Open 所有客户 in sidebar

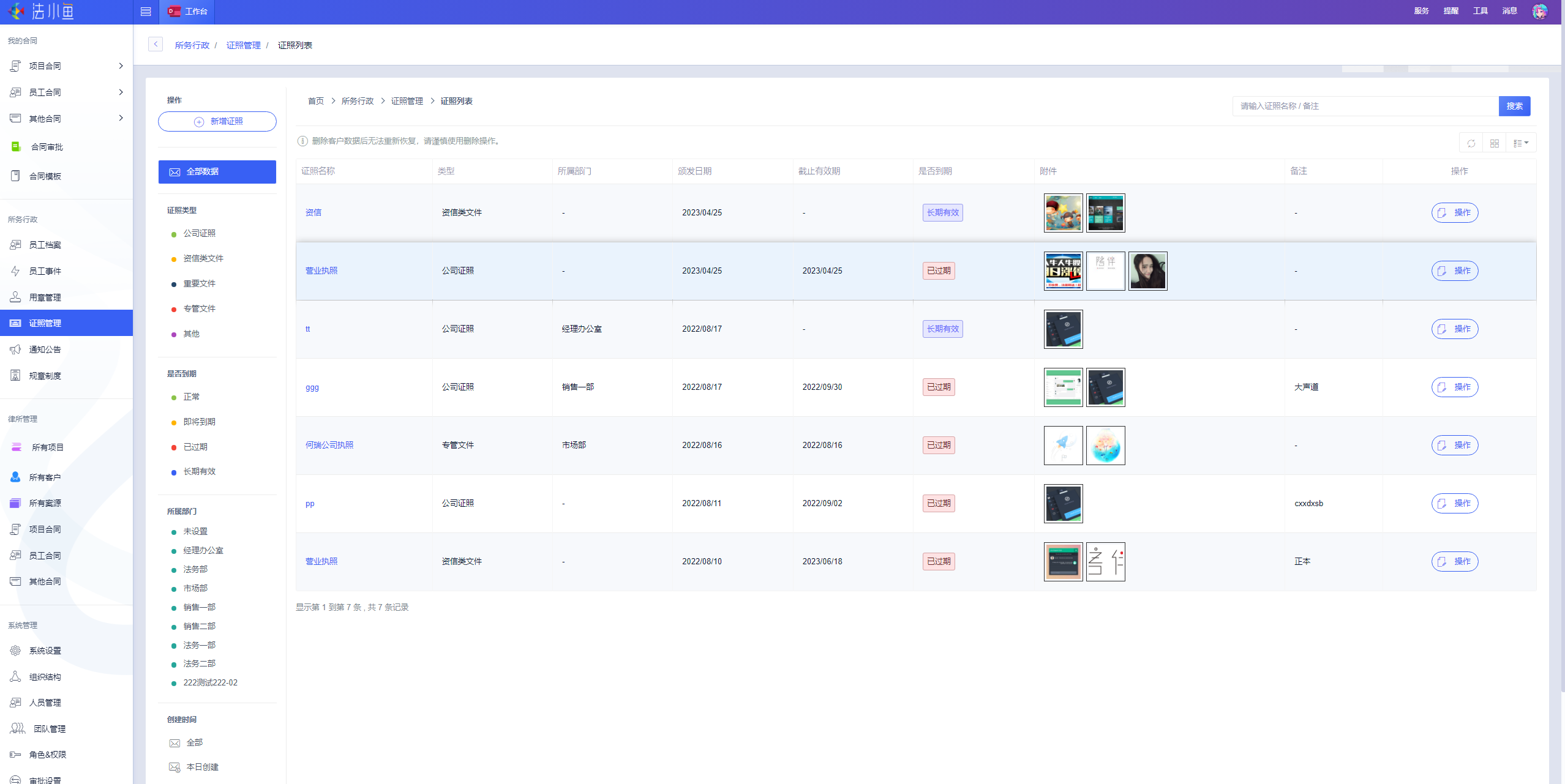(45, 477)
